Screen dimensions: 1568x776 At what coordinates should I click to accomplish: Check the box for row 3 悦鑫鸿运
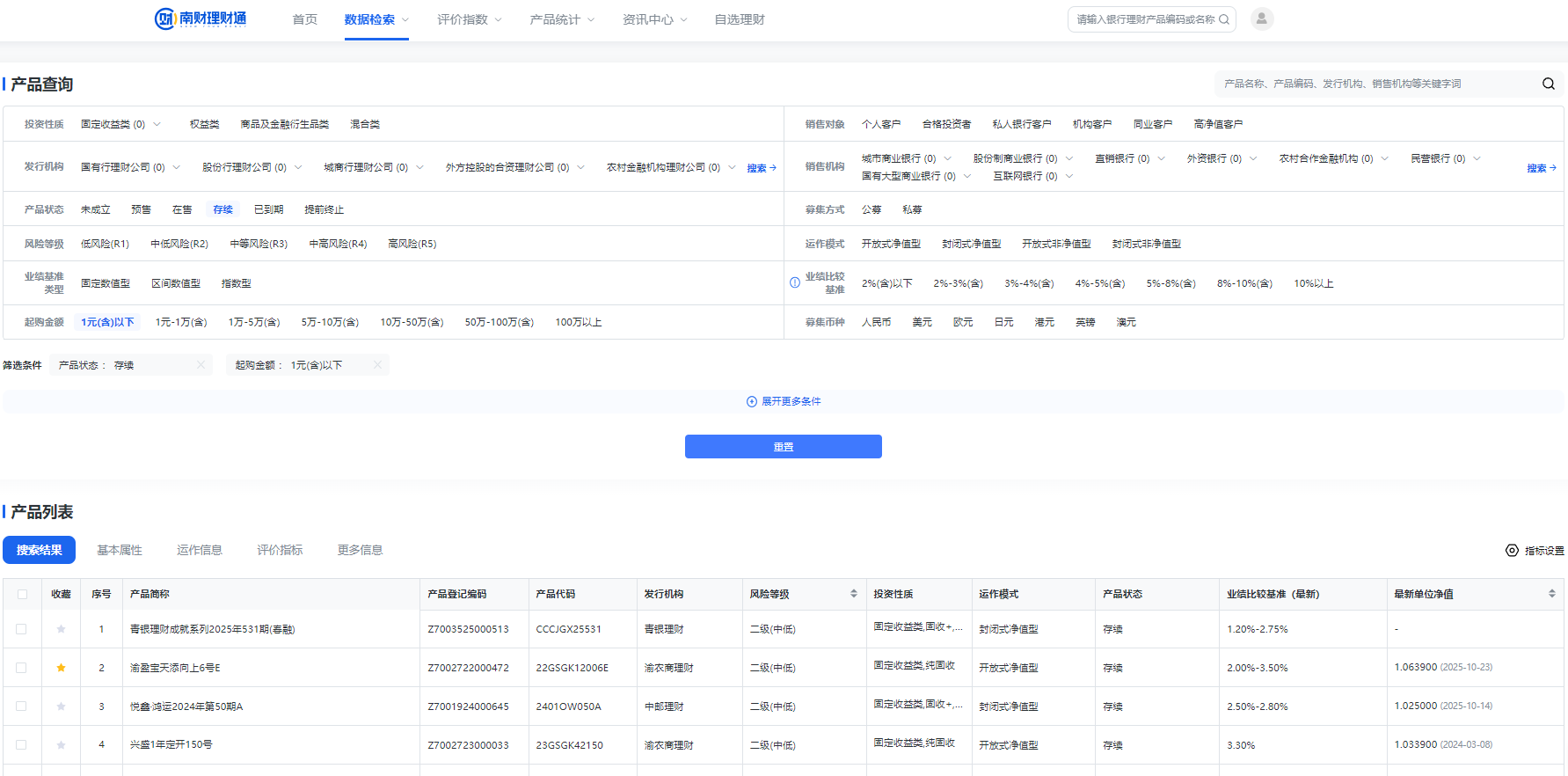[22, 706]
